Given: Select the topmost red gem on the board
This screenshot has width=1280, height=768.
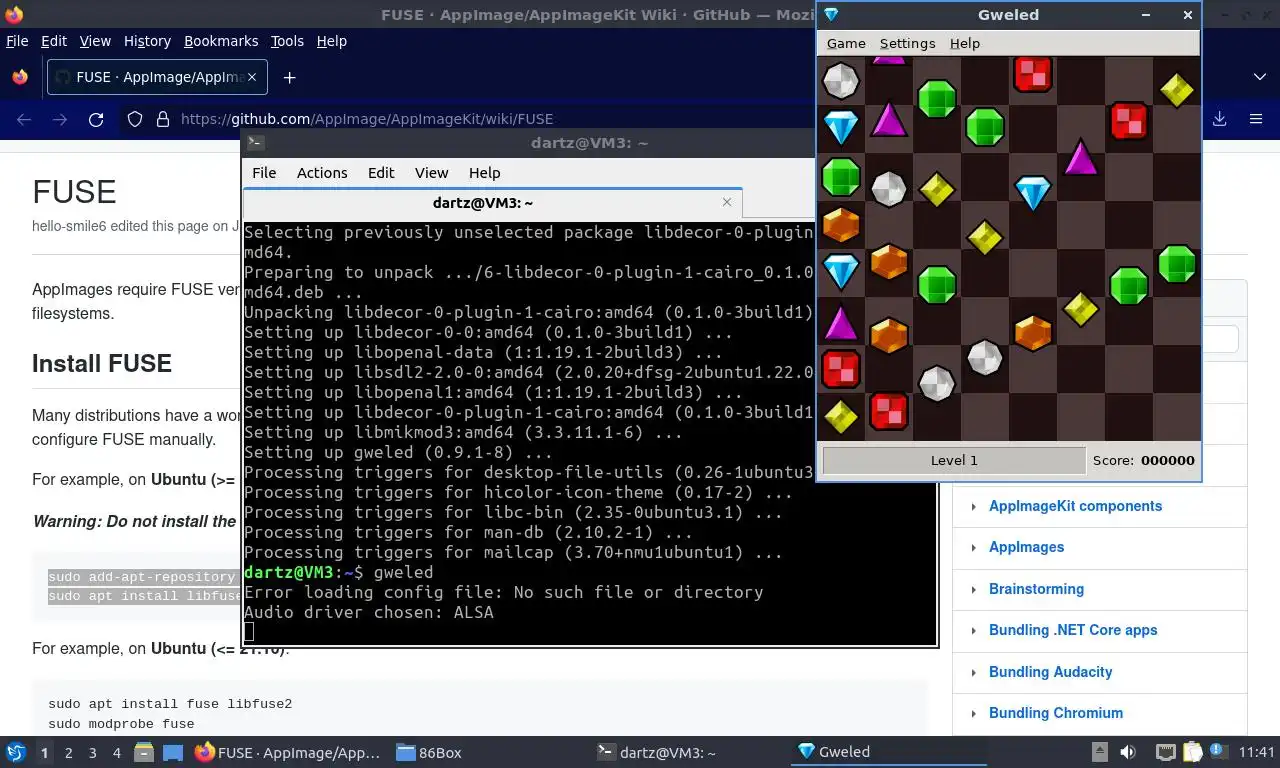Looking at the screenshot, I should pyautogui.click(x=1033, y=73).
